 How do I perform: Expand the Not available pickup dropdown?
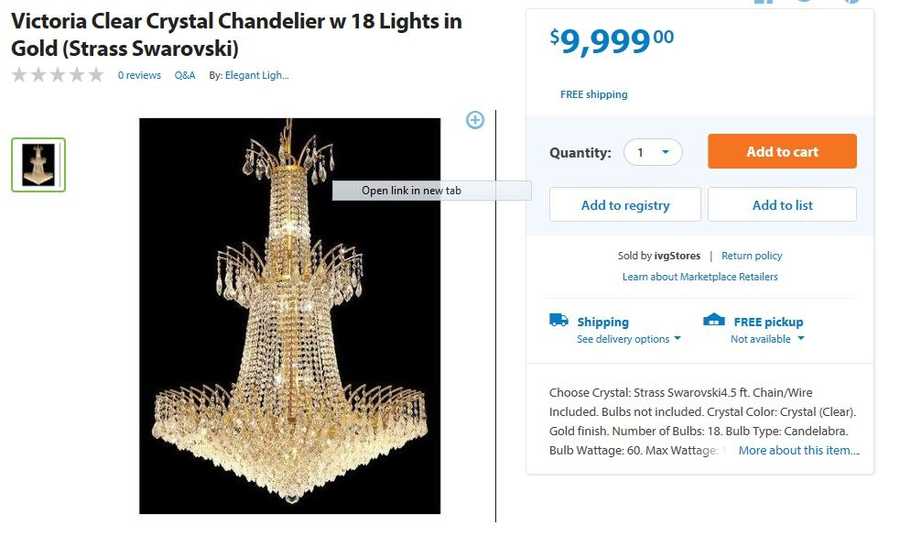[767, 339]
